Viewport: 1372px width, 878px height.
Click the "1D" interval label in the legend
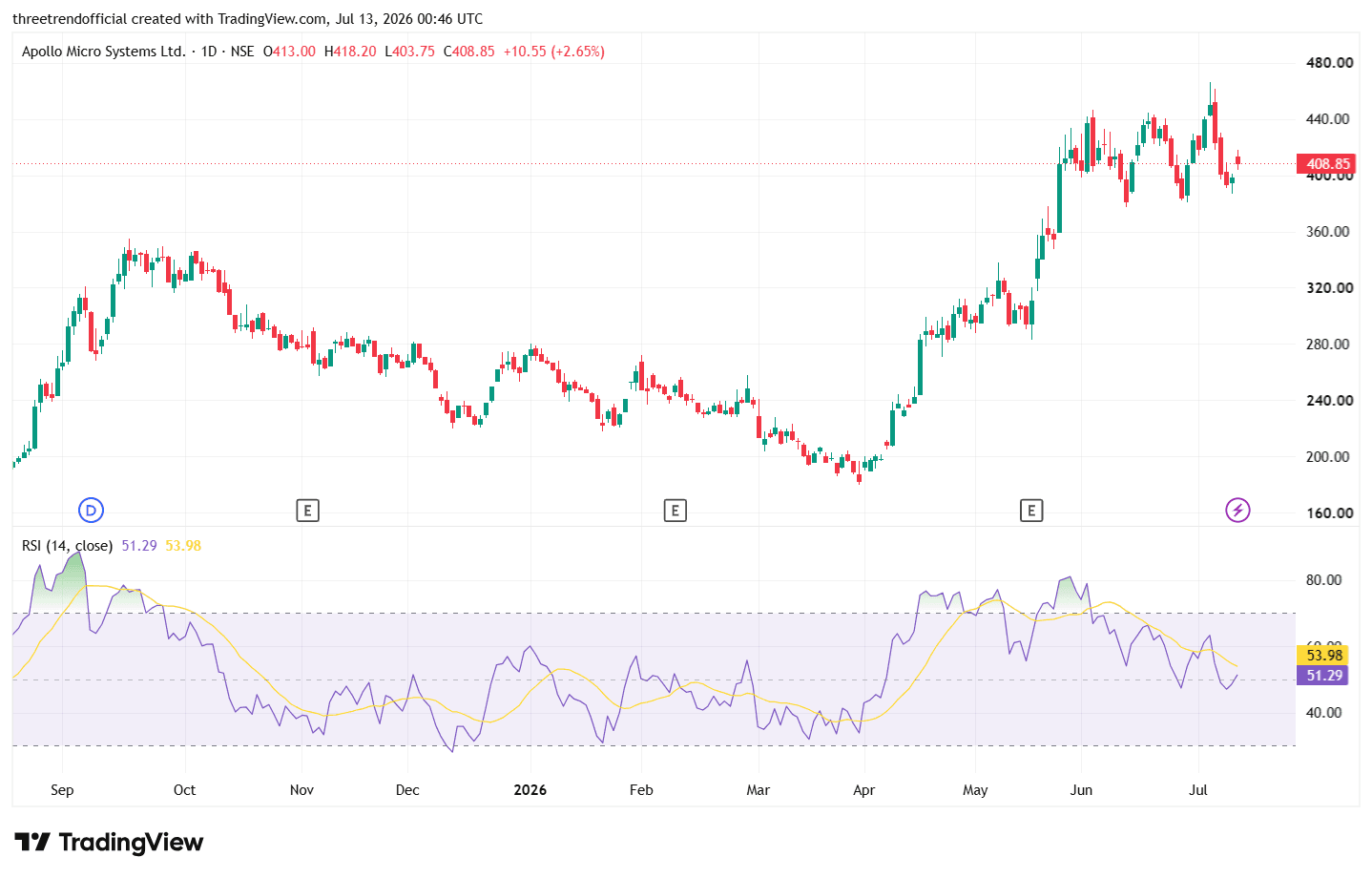(x=209, y=52)
